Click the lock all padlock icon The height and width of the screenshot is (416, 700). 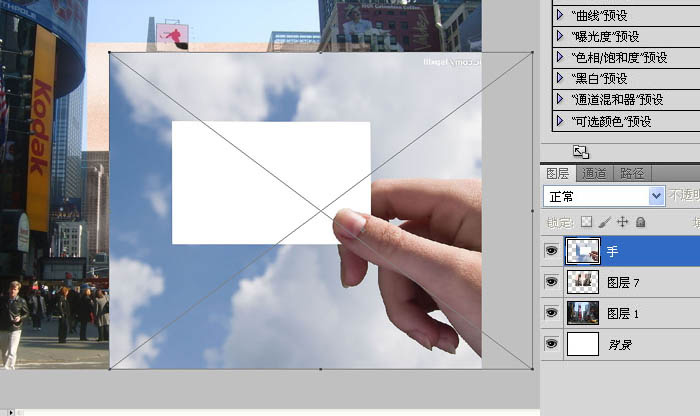(x=640, y=221)
